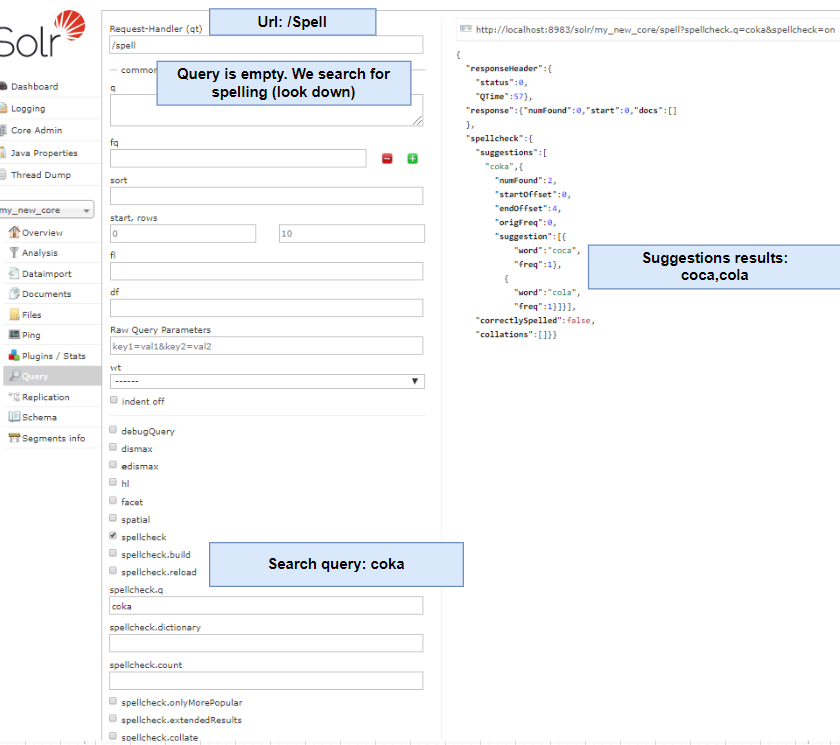Click into the fl field
The width and height of the screenshot is (840, 745).
pos(266,271)
